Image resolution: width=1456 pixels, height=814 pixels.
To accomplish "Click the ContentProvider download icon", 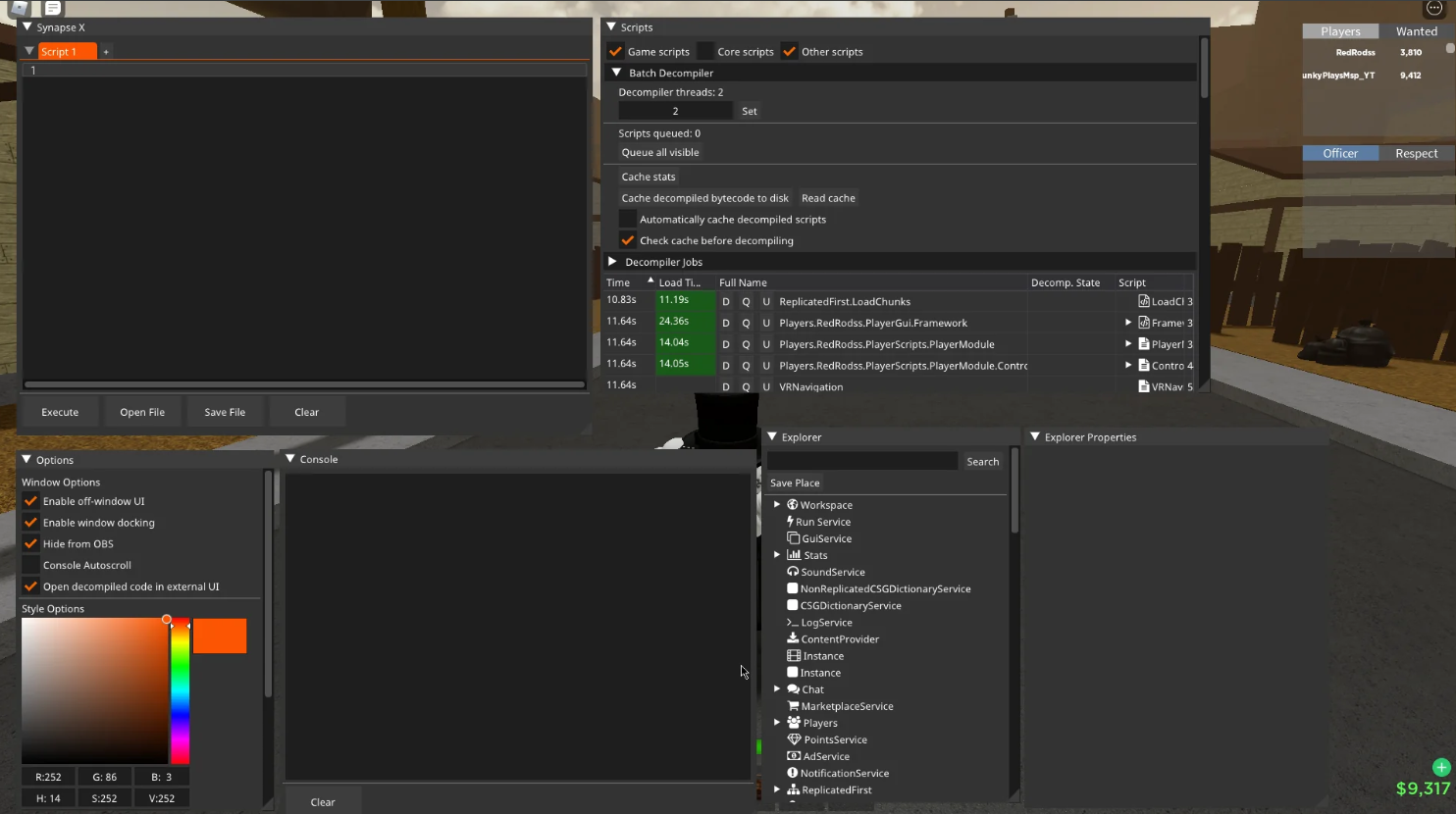I will [793, 638].
